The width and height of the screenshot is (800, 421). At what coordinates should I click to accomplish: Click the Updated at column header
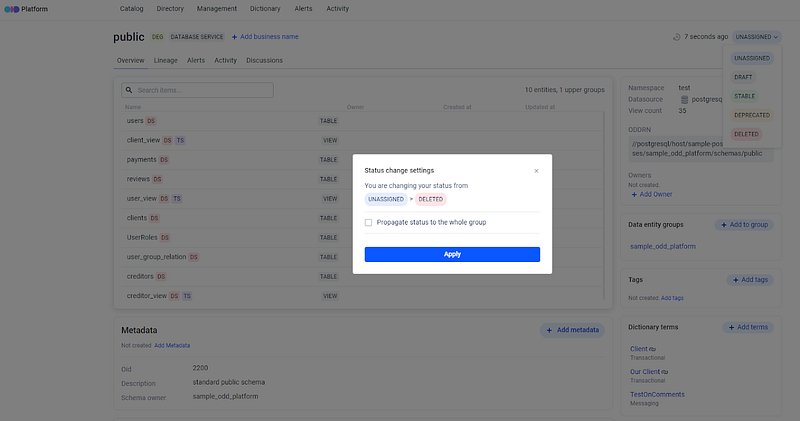[540, 107]
